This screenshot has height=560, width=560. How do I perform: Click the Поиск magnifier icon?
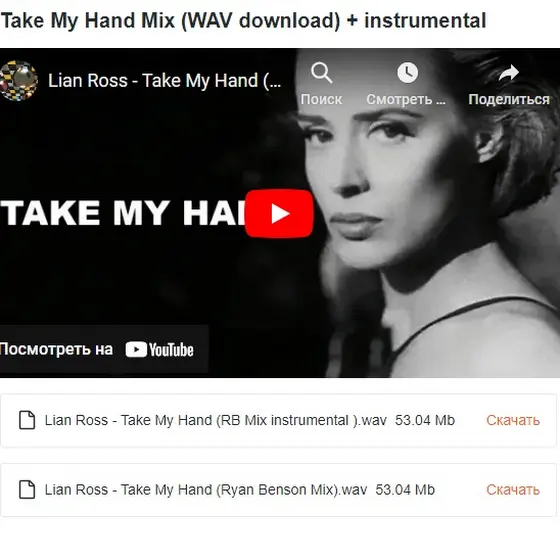[321, 73]
